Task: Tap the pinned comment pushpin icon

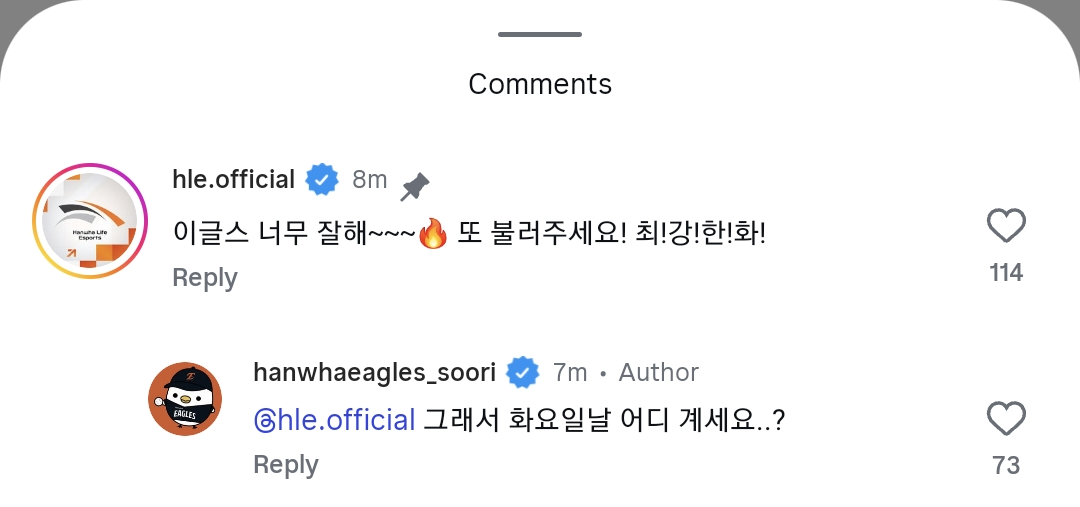Action: (x=415, y=187)
